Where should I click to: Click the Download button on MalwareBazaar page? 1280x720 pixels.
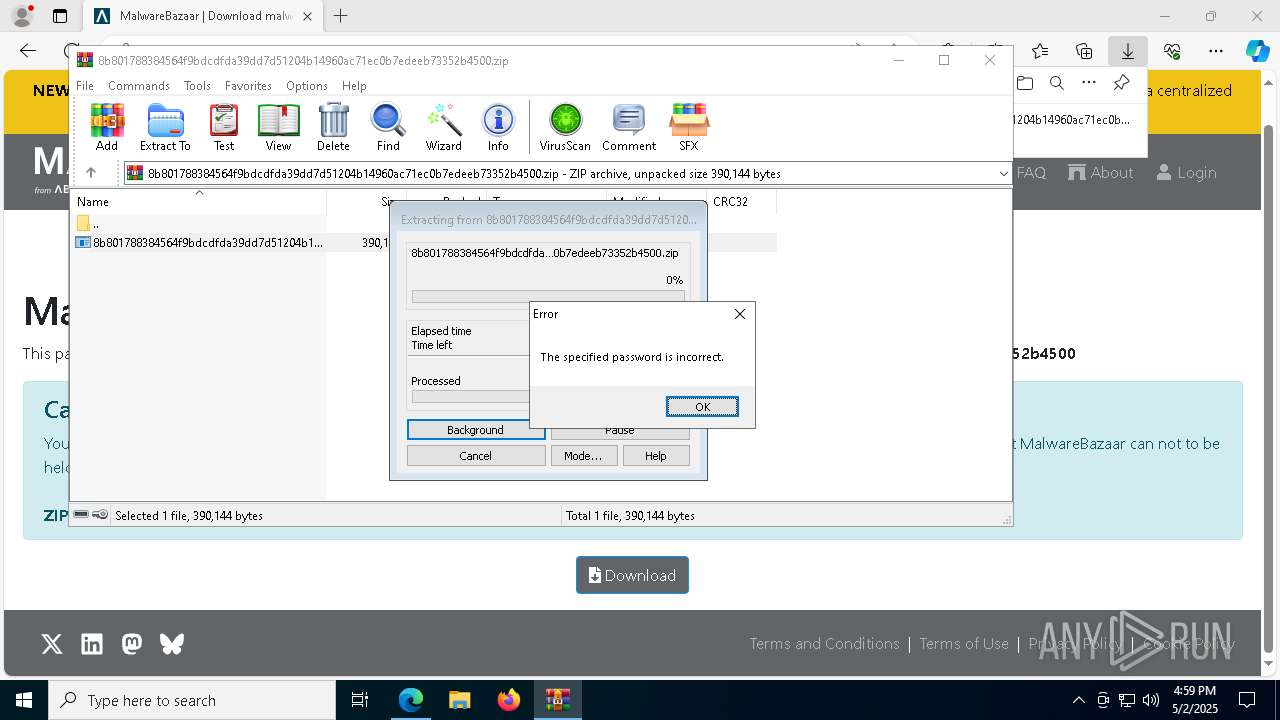tap(632, 575)
